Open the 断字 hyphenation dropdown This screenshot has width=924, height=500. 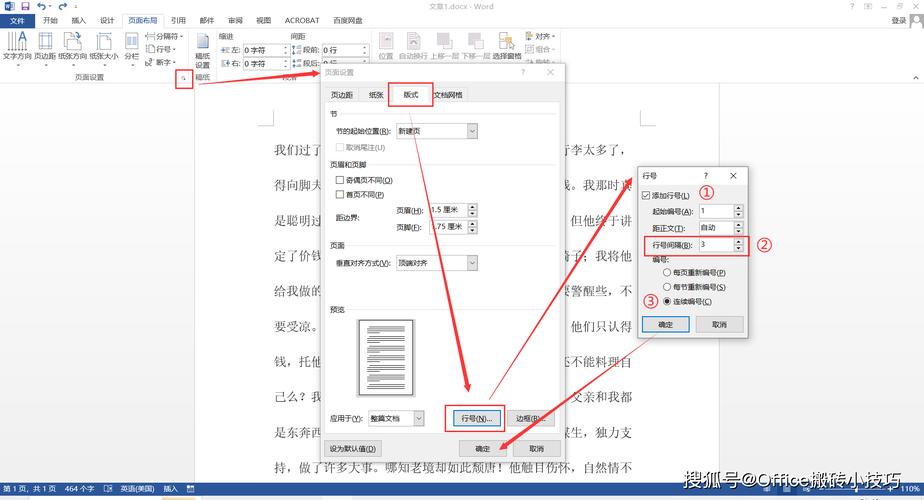click(x=161, y=62)
